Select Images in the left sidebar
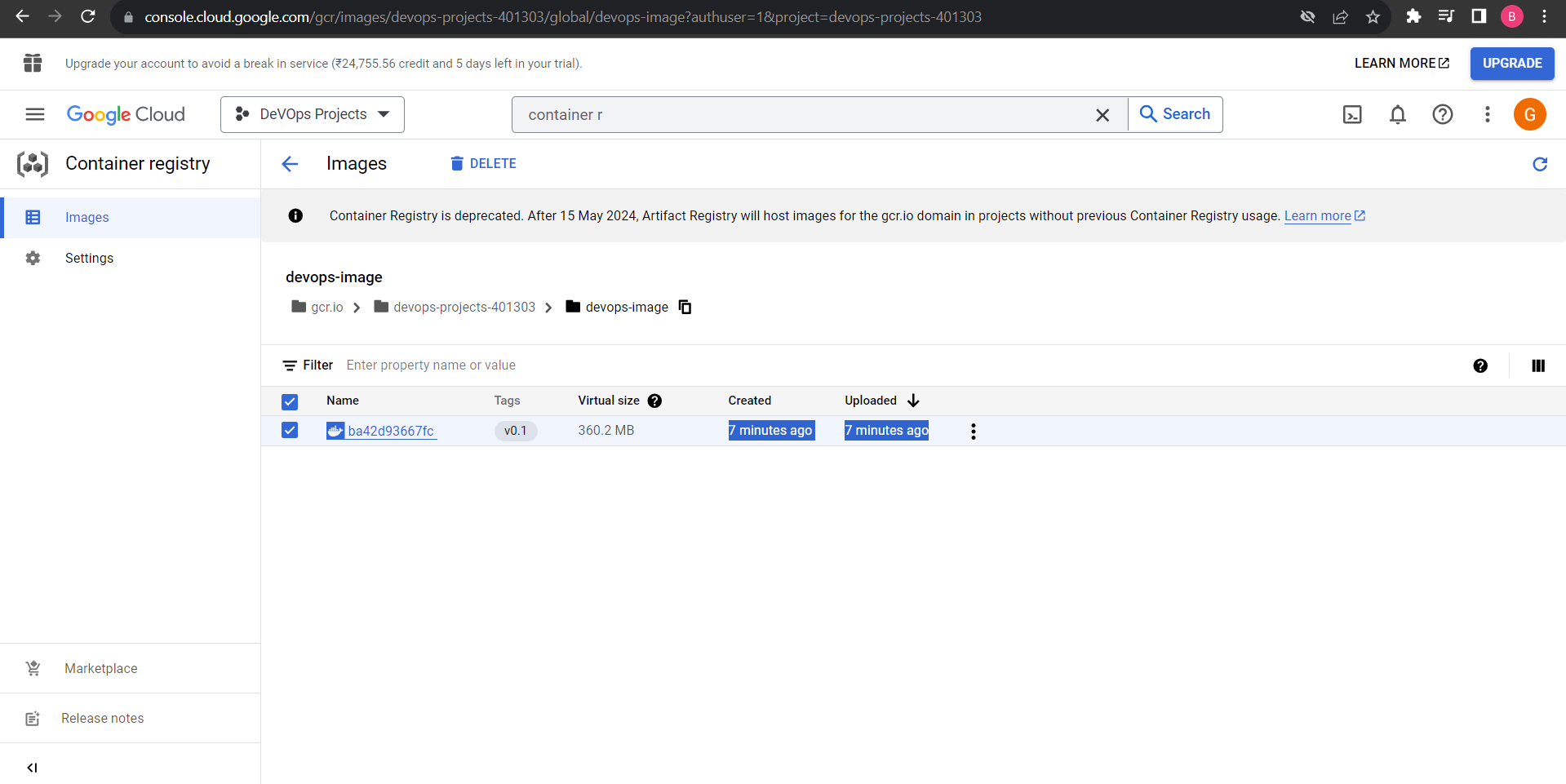The height and width of the screenshot is (784, 1566). (131, 217)
